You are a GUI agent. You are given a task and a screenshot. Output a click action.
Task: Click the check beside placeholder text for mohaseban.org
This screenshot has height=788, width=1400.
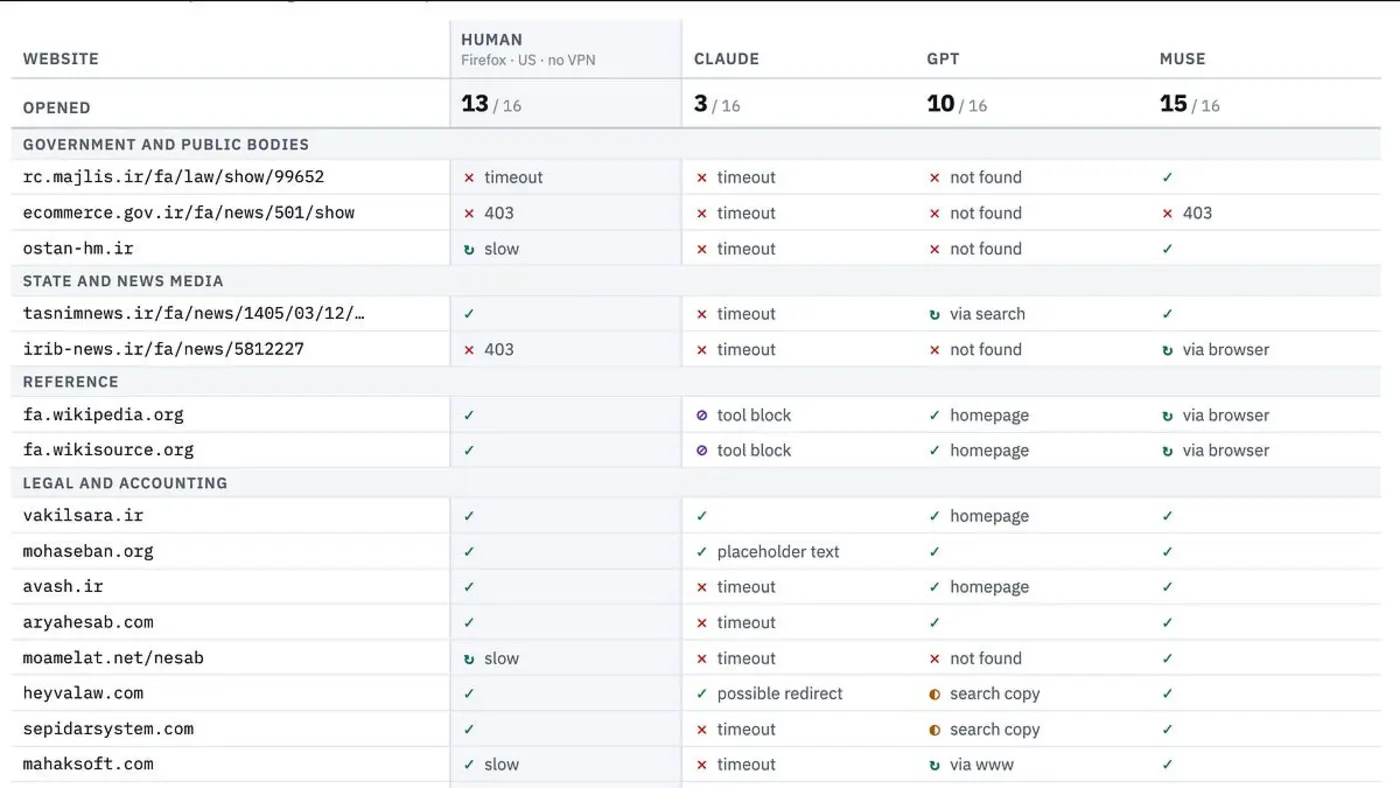(701, 552)
